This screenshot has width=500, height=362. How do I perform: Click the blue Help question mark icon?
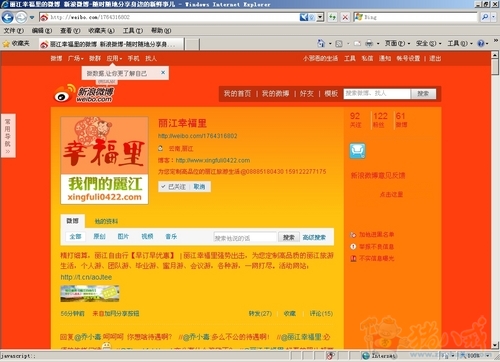point(481,43)
